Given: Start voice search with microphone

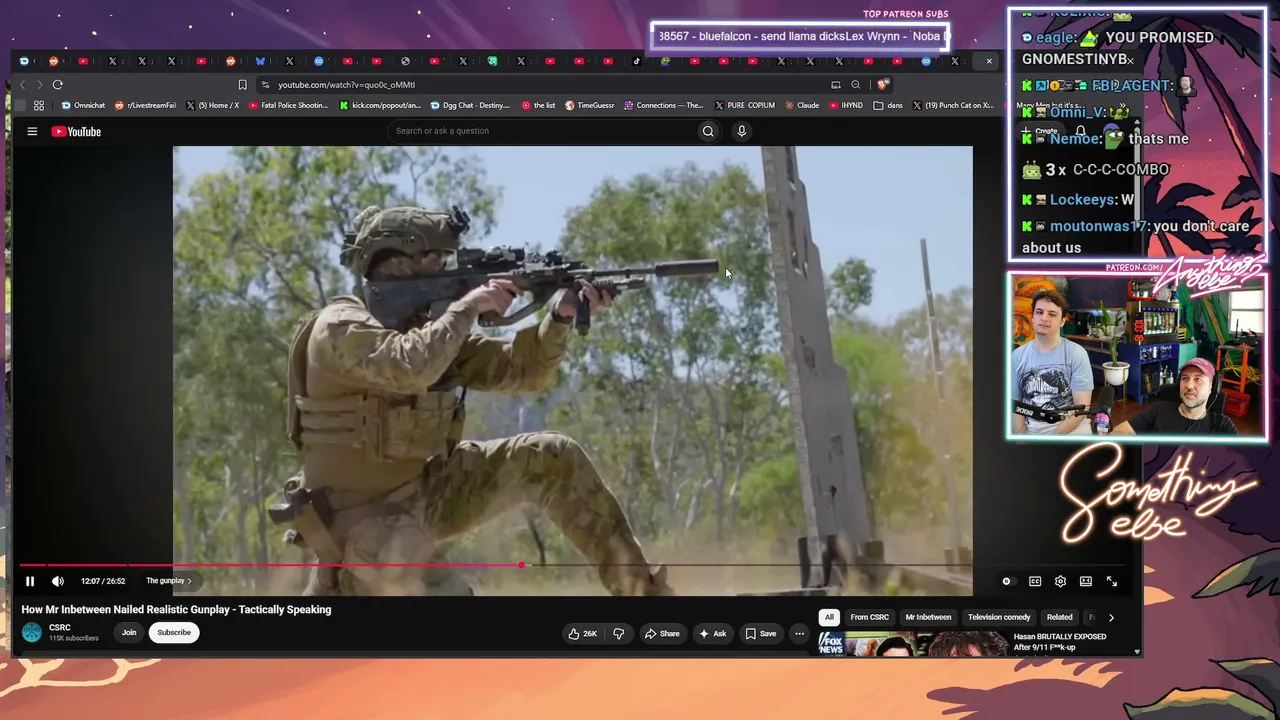Looking at the screenshot, I should (741, 131).
